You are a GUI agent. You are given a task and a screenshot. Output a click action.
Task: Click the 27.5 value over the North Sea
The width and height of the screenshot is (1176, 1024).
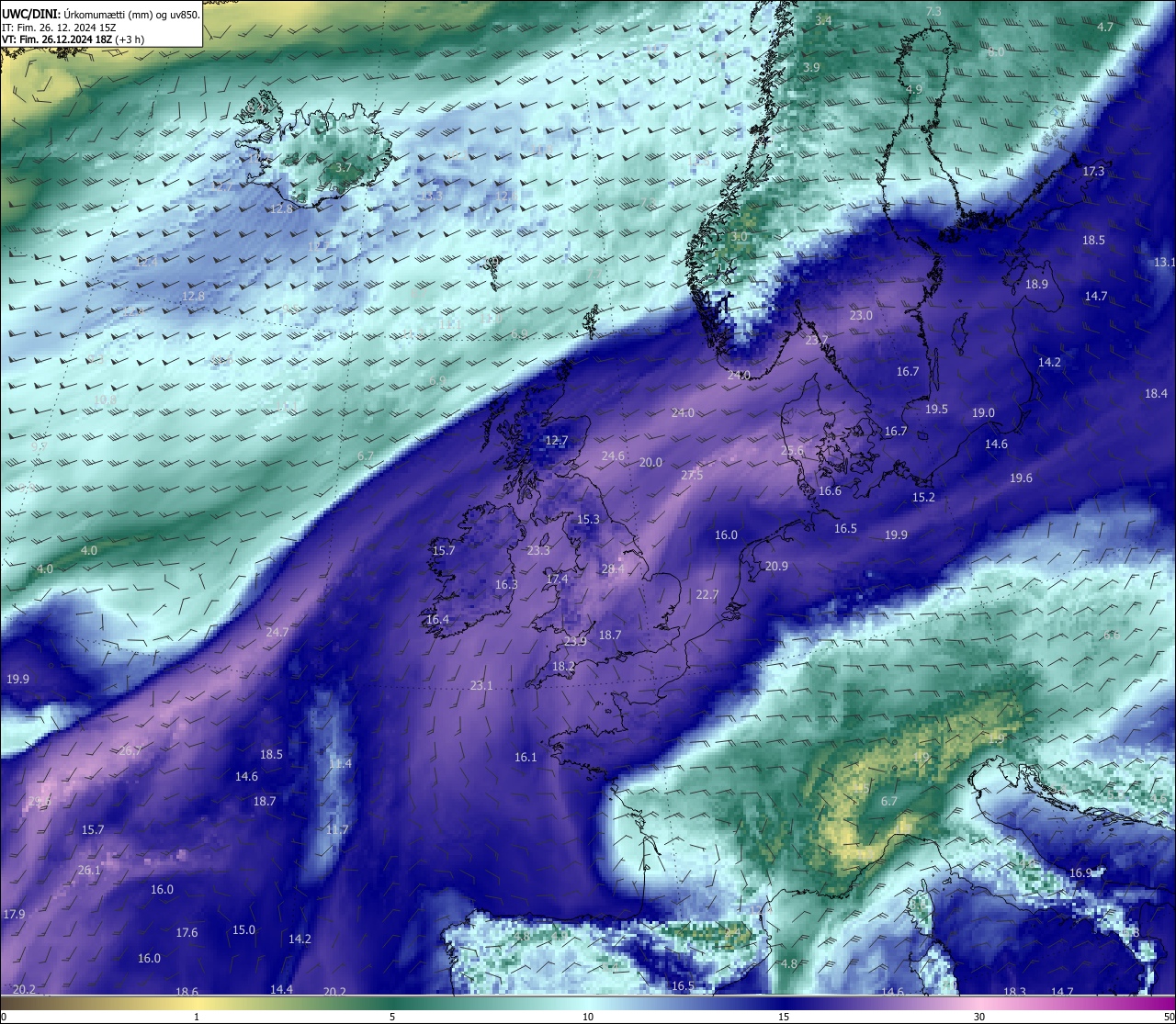pyautogui.click(x=692, y=475)
